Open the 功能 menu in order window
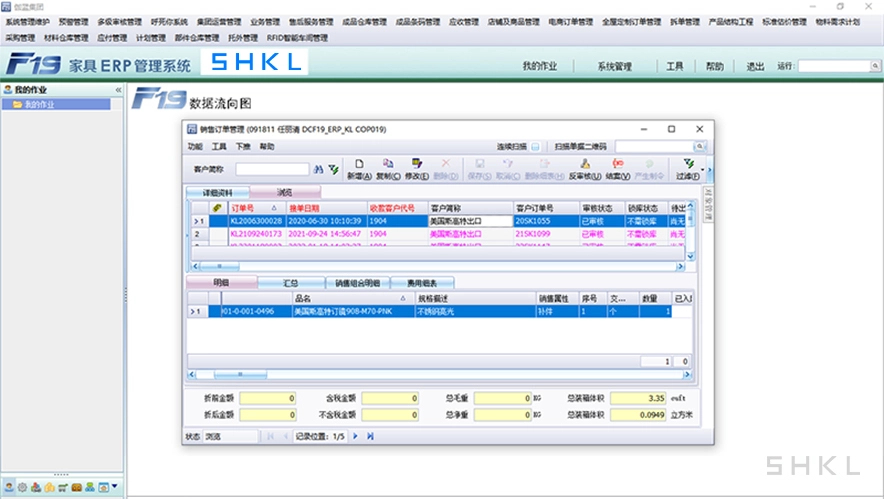This screenshot has height=499, width=884. [x=195, y=147]
